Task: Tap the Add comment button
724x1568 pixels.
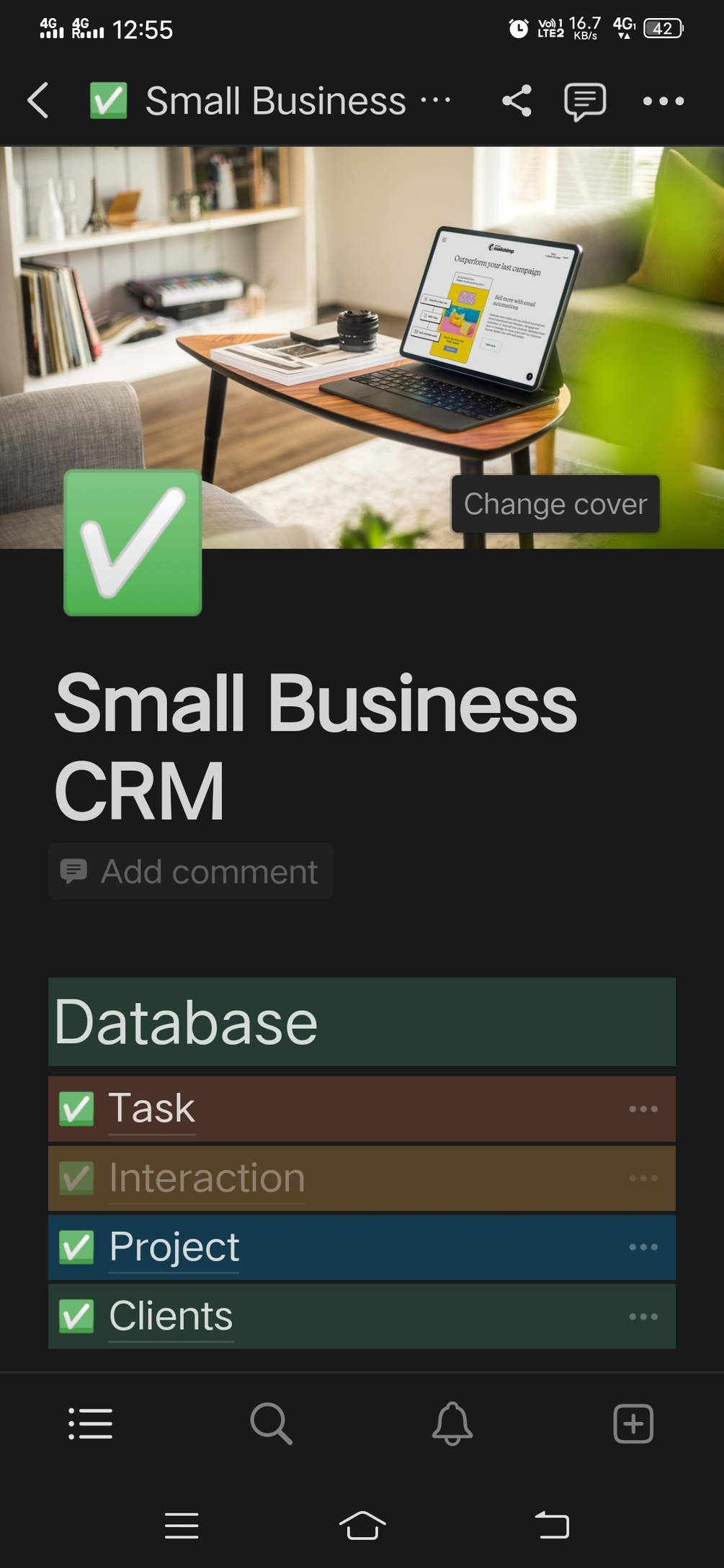Action: coord(191,871)
